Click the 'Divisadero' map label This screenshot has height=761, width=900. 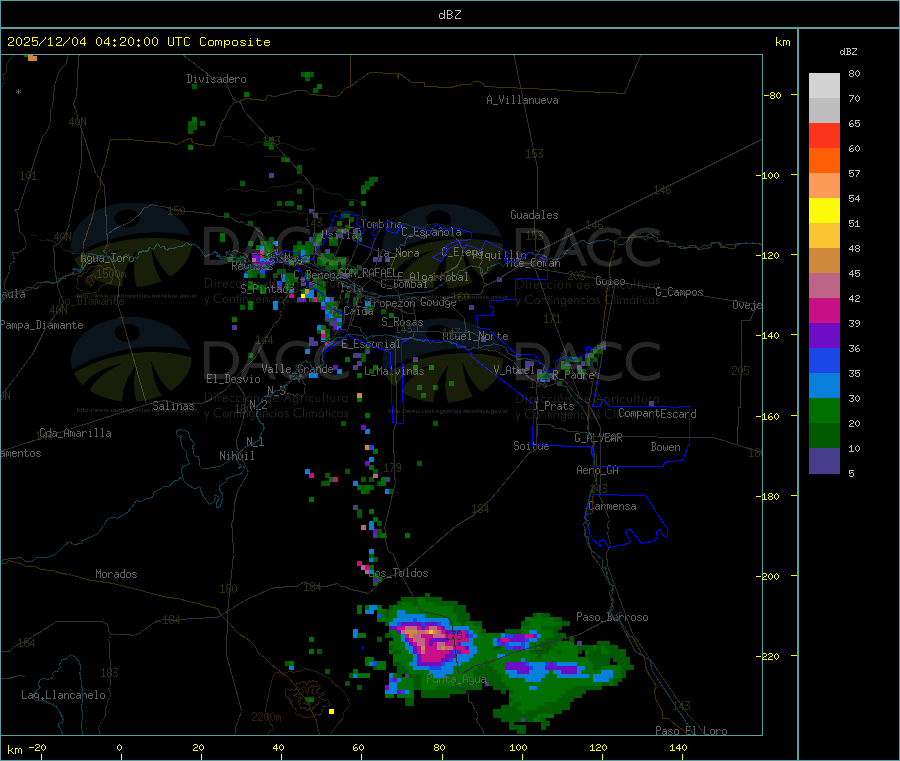click(216, 79)
